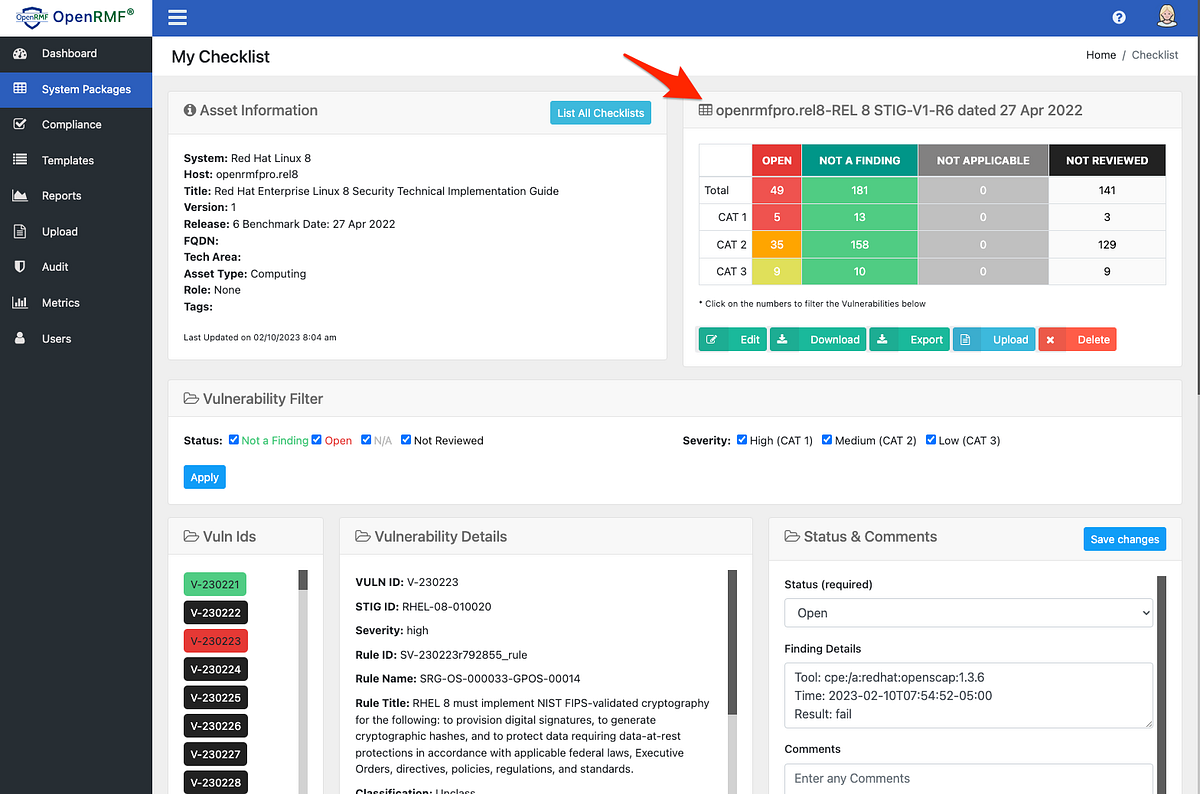View Metrics via the chart icon
This screenshot has width=1200, height=794.
pos(20,302)
